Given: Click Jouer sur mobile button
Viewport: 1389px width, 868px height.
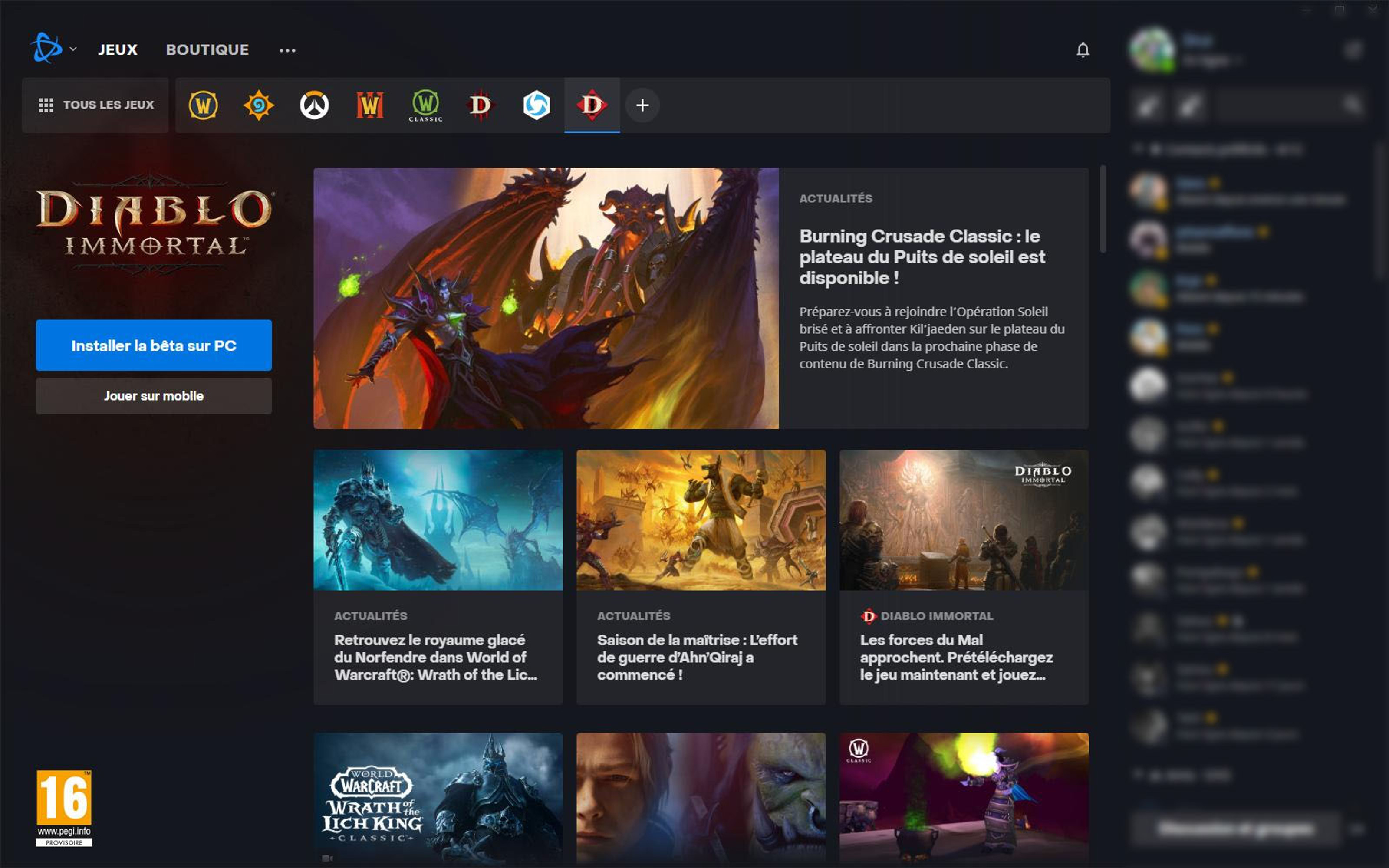Looking at the screenshot, I should [154, 395].
